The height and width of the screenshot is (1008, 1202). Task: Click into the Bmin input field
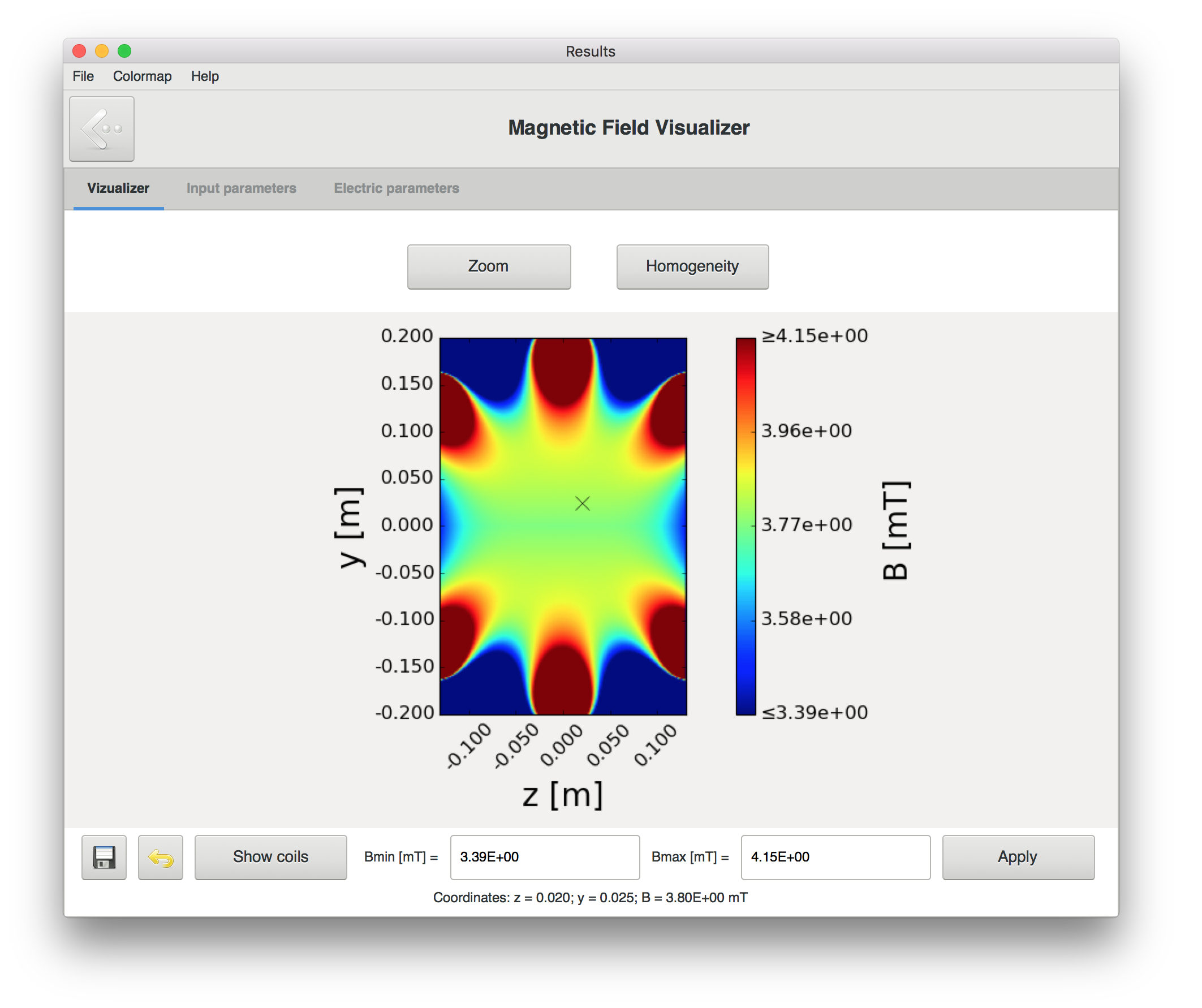click(544, 857)
